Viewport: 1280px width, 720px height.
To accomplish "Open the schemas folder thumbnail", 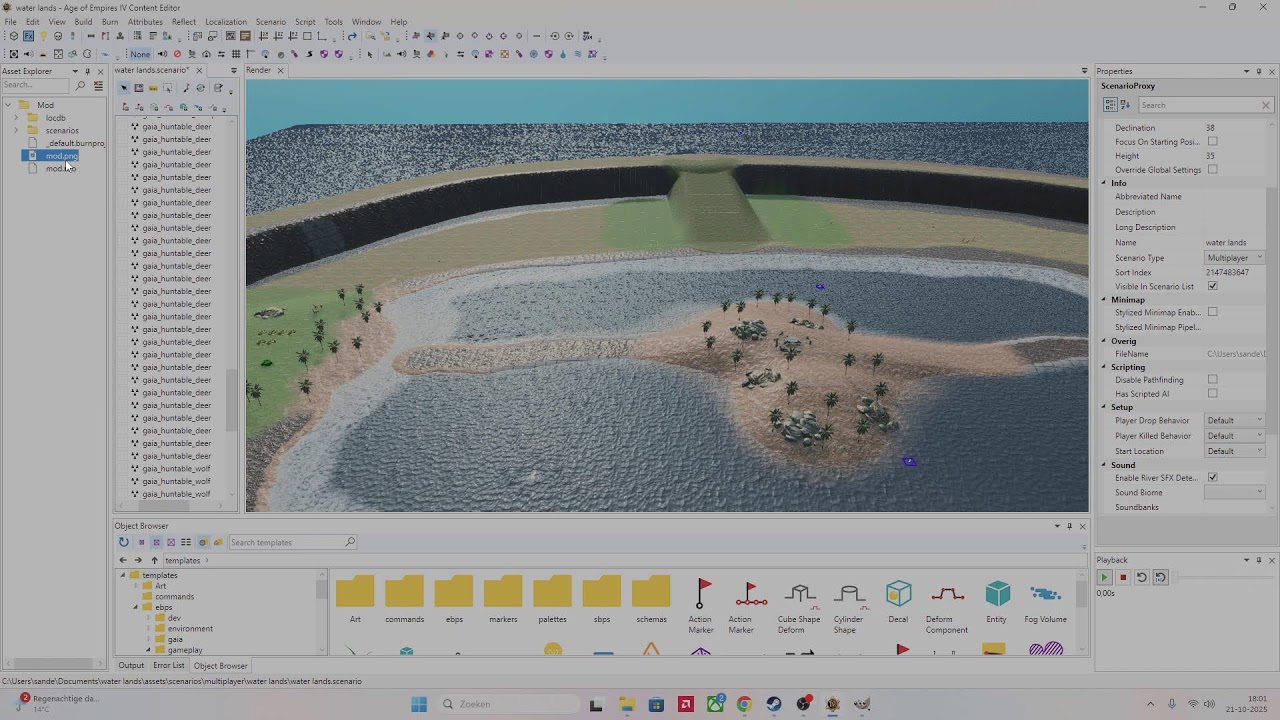I will pyautogui.click(x=651, y=600).
